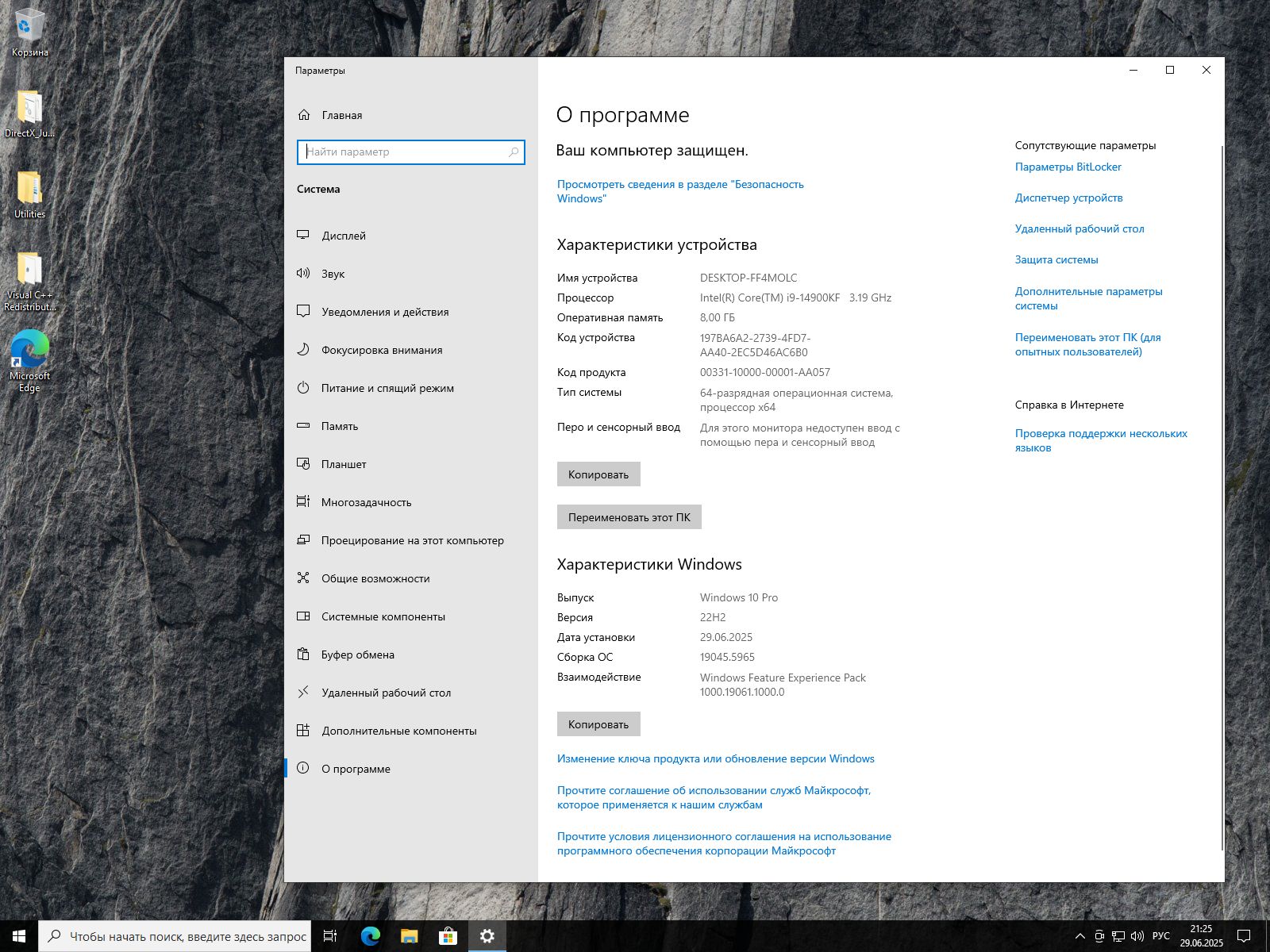Click the Settings gear on the taskbar
Image resolution: width=1270 pixels, height=952 pixels.
pos(487,936)
